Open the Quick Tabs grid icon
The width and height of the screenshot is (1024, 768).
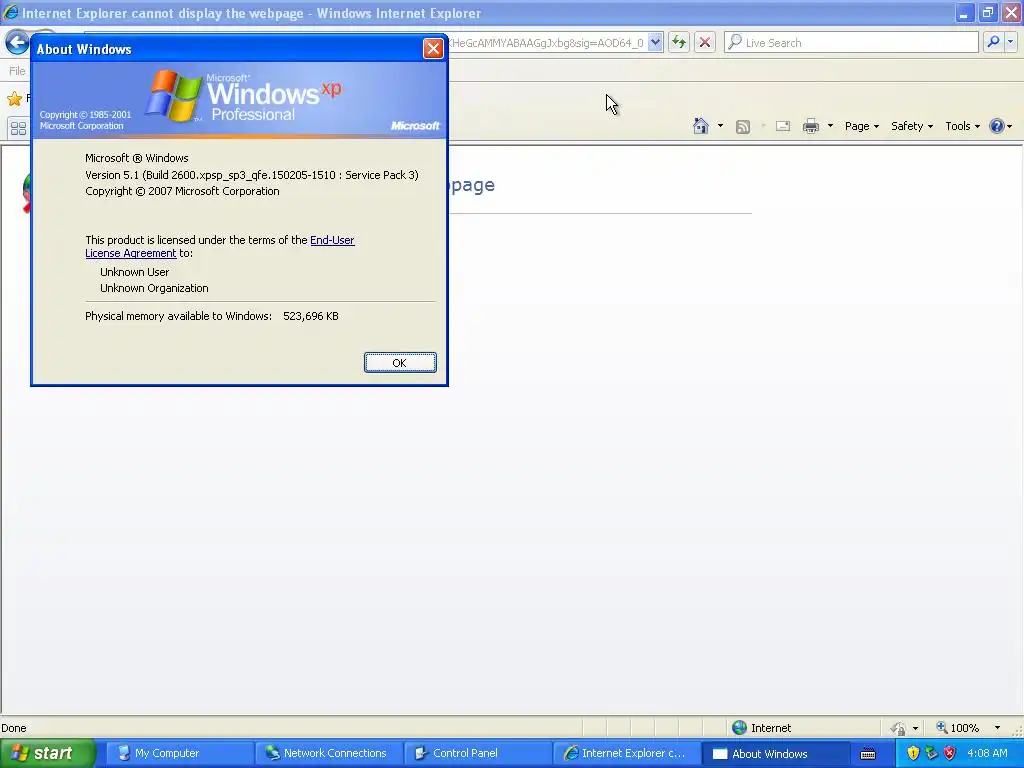[18, 128]
